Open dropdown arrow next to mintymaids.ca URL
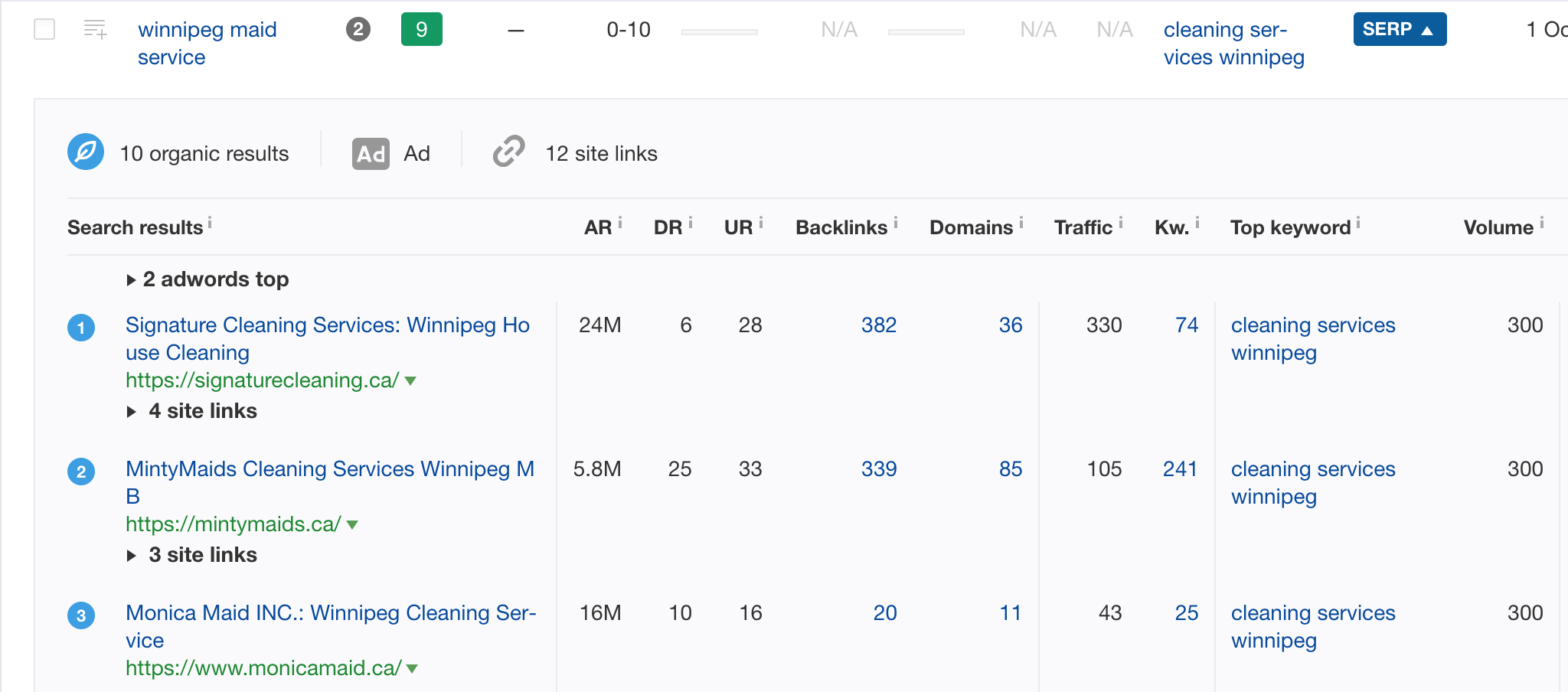Viewport: 1568px width, 692px height. tap(352, 525)
